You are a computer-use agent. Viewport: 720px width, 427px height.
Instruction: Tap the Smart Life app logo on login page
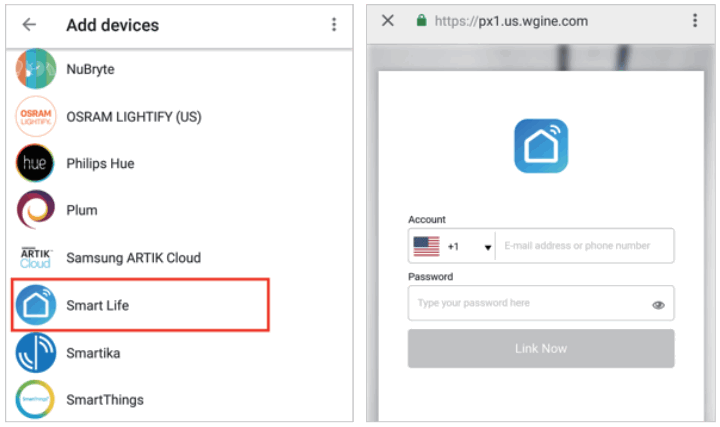[541, 146]
